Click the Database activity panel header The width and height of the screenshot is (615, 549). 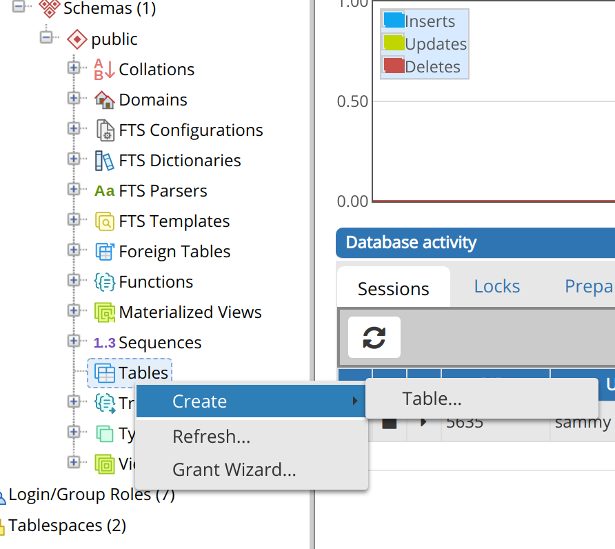pyautogui.click(x=475, y=243)
